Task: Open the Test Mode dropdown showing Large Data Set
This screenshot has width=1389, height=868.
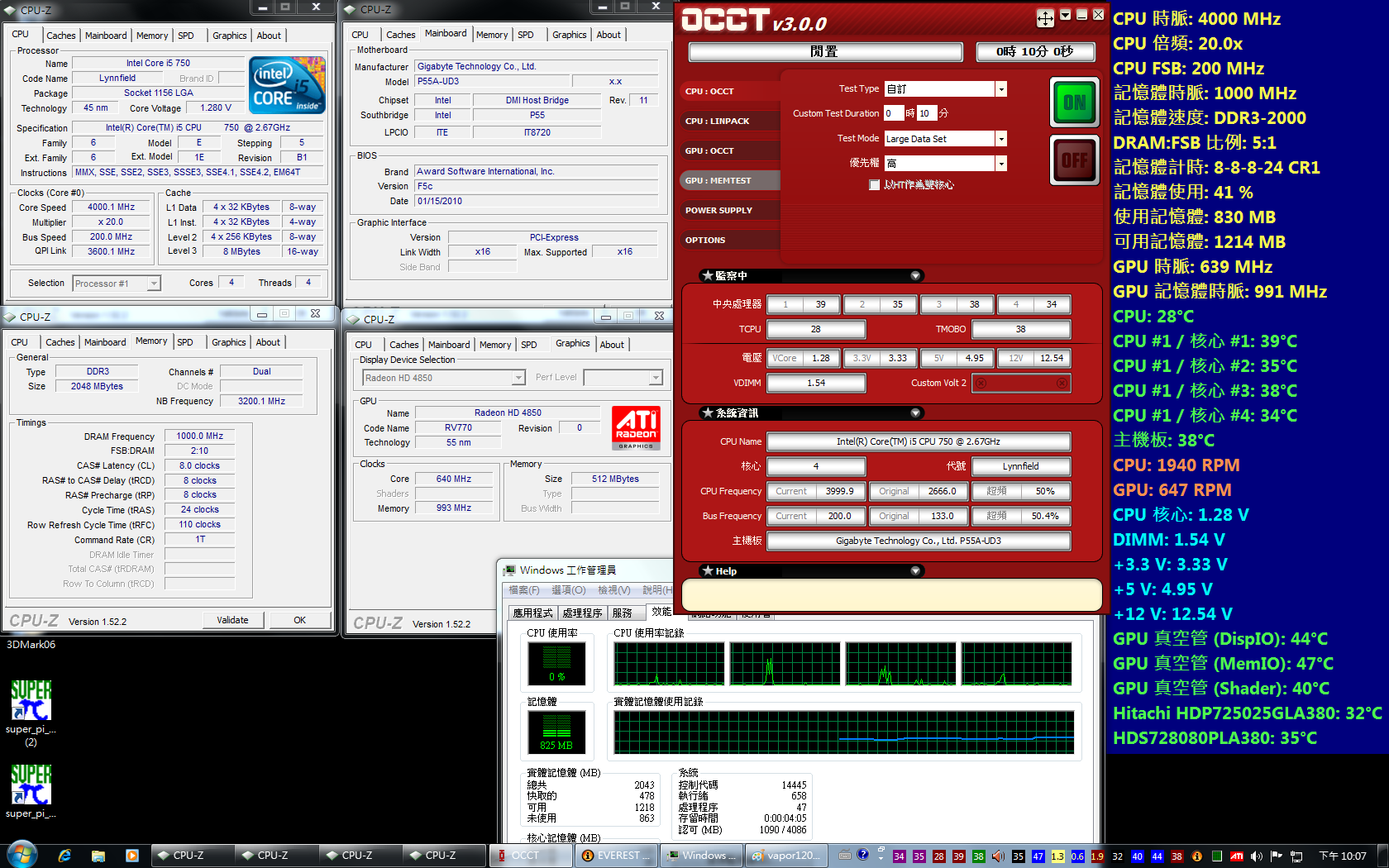Action: [x=1001, y=139]
